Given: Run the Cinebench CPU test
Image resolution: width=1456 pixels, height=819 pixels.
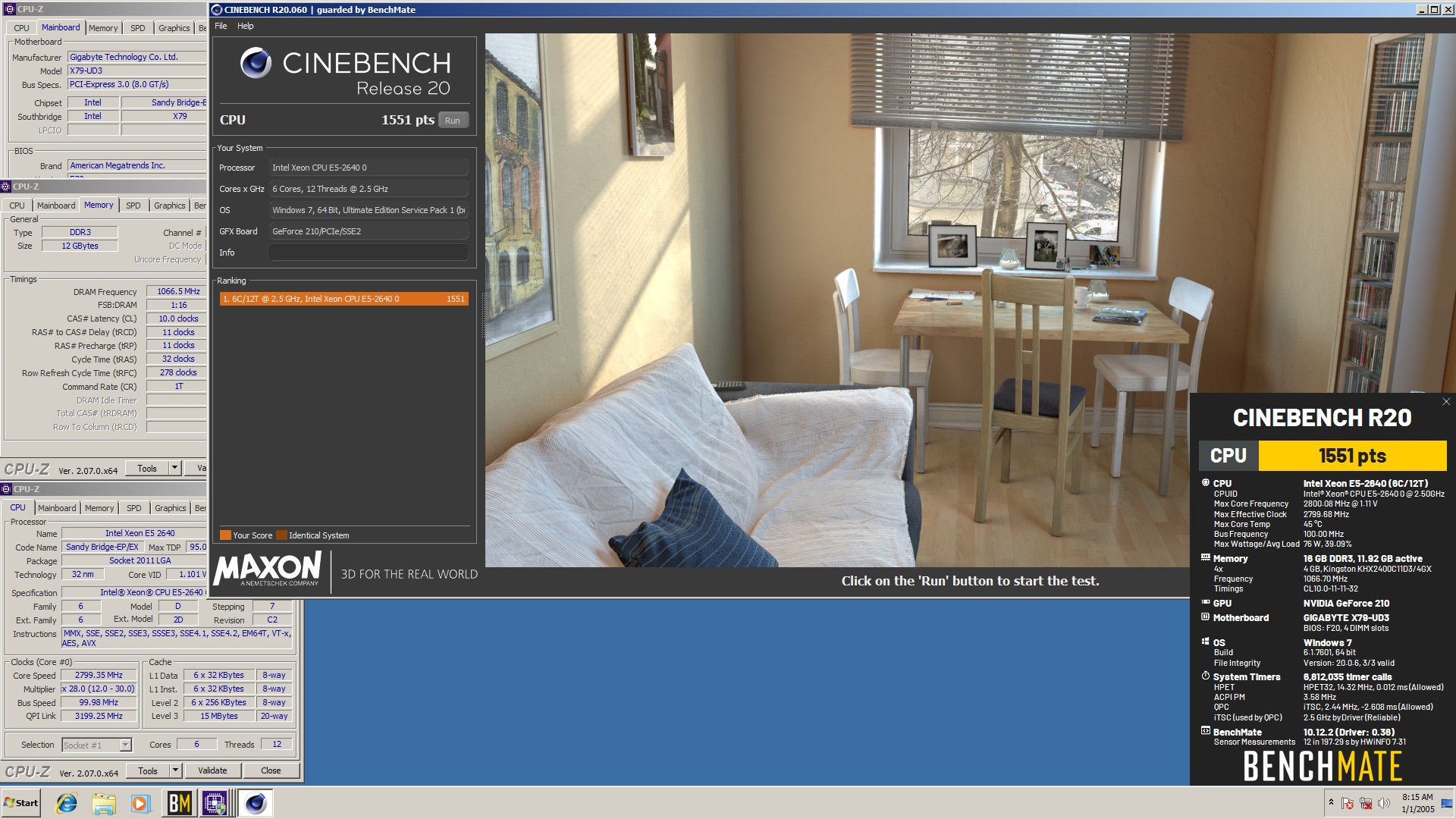Looking at the screenshot, I should click(453, 121).
